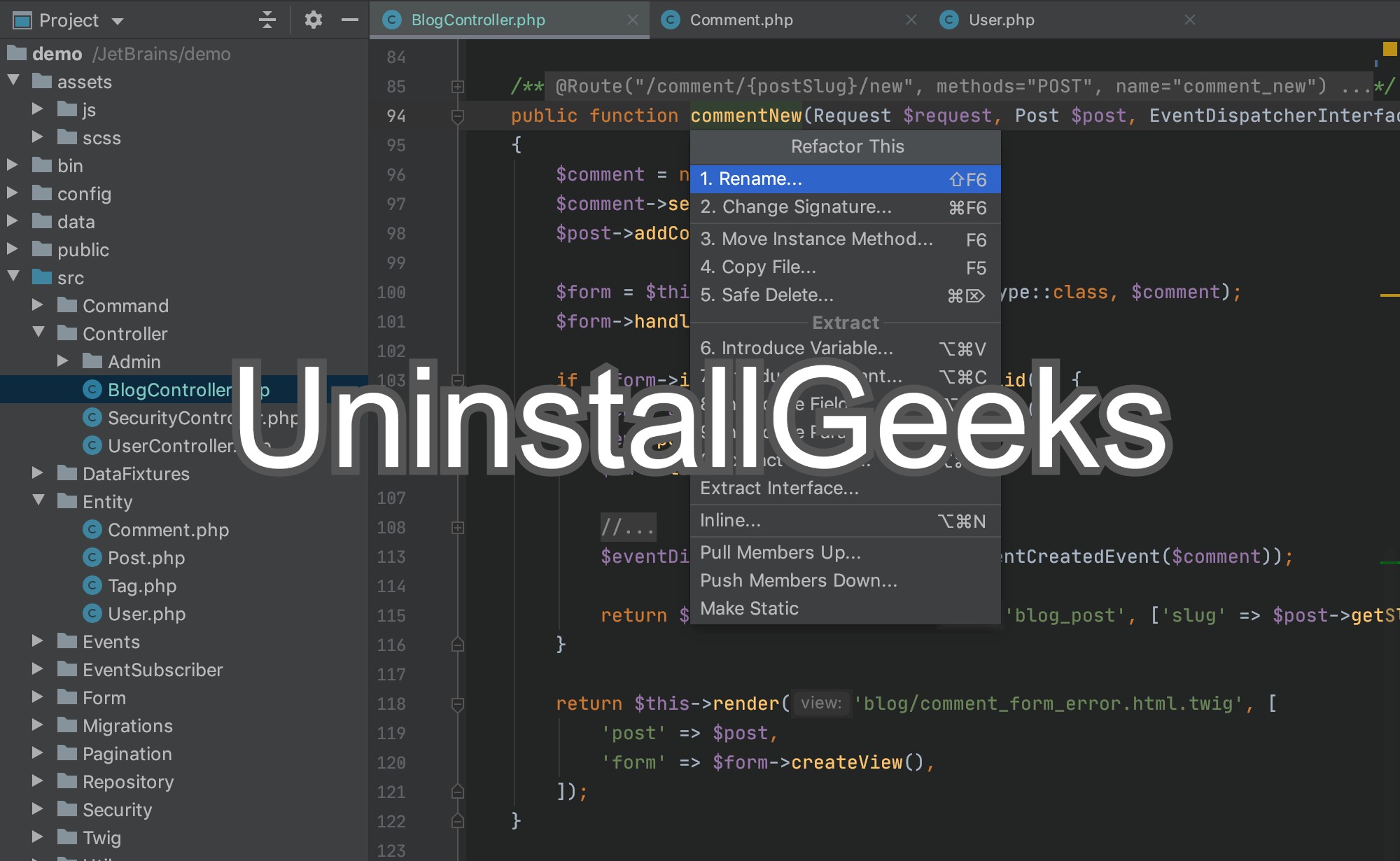This screenshot has width=1400, height=861.
Task: Open the Project view dropdown arrow
Action: pyautogui.click(x=118, y=21)
